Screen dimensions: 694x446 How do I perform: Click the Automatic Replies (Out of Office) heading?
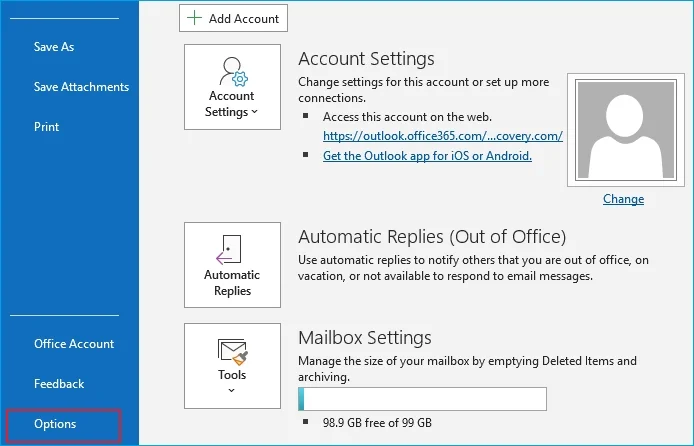coord(432,237)
